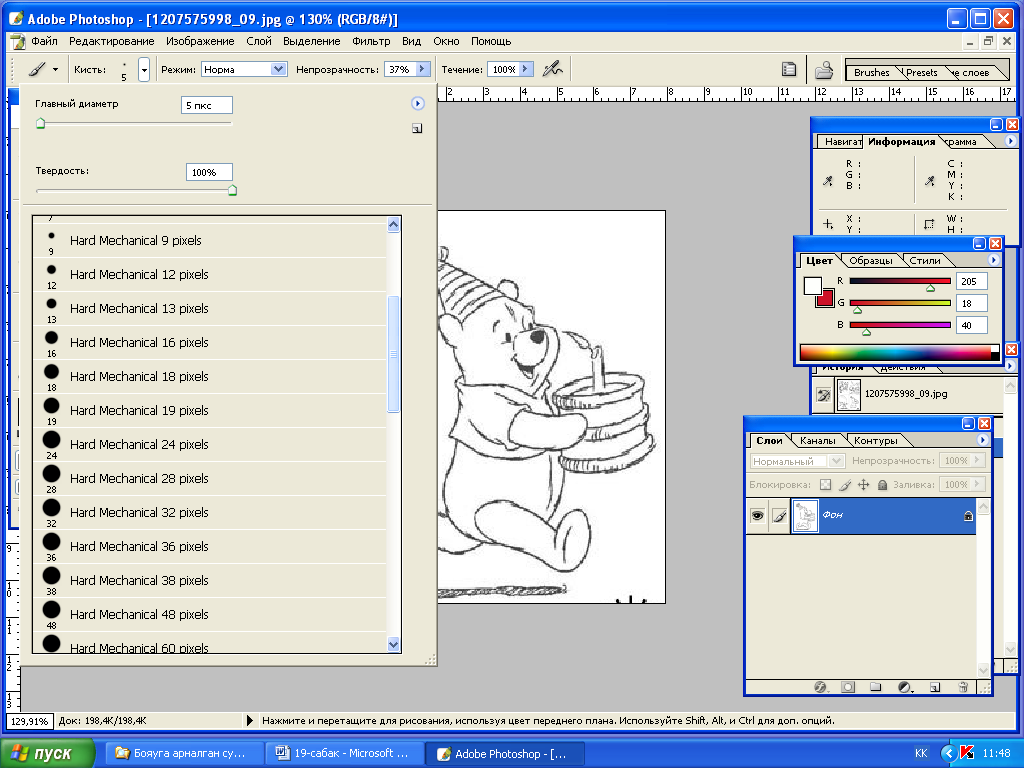Open the status bar info arrow
This screenshot has height=768, width=1024.
[249, 721]
